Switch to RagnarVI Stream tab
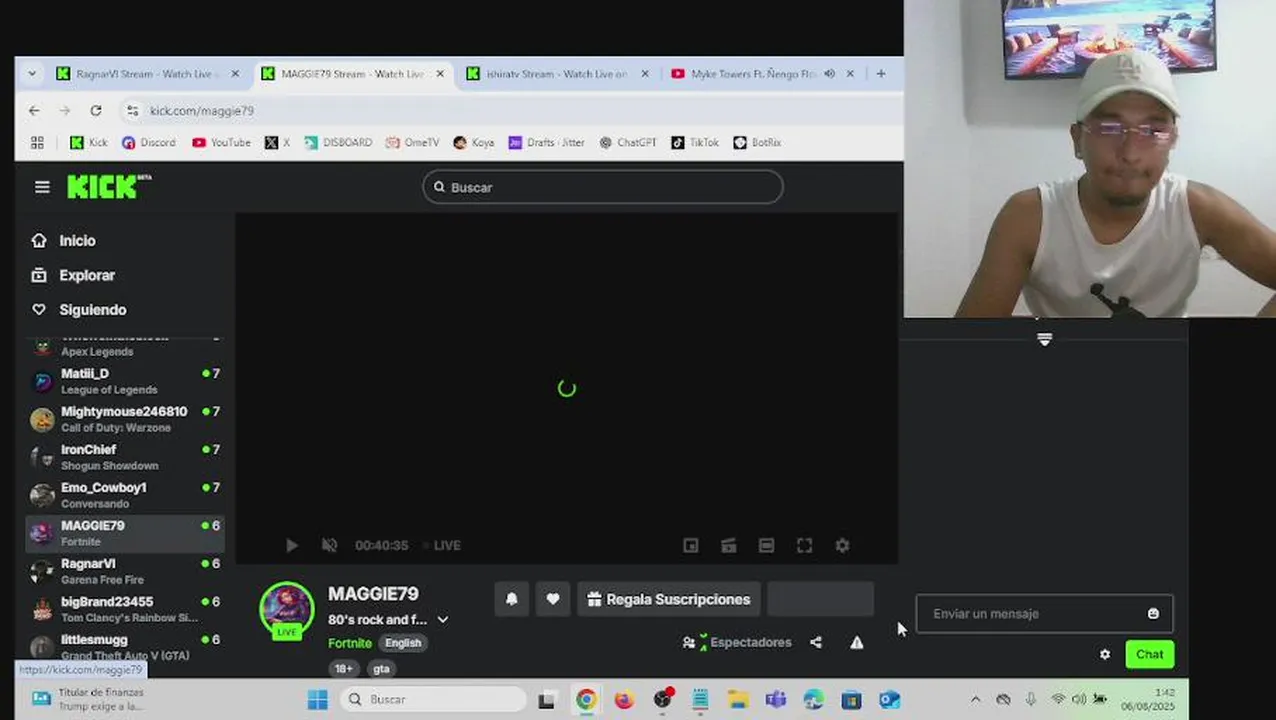This screenshot has width=1276, height=720. (x=148, y=73)
